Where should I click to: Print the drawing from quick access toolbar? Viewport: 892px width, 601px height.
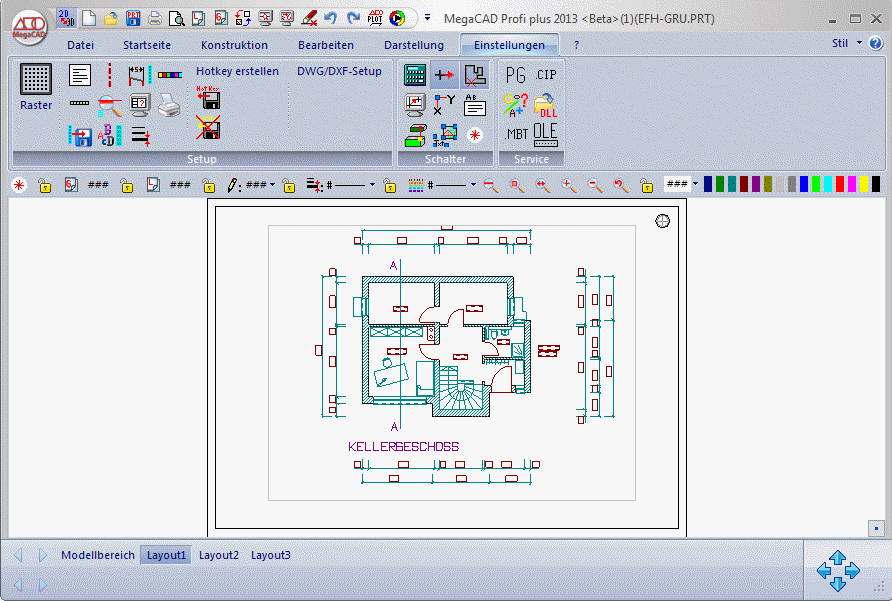tap(155, 19)
